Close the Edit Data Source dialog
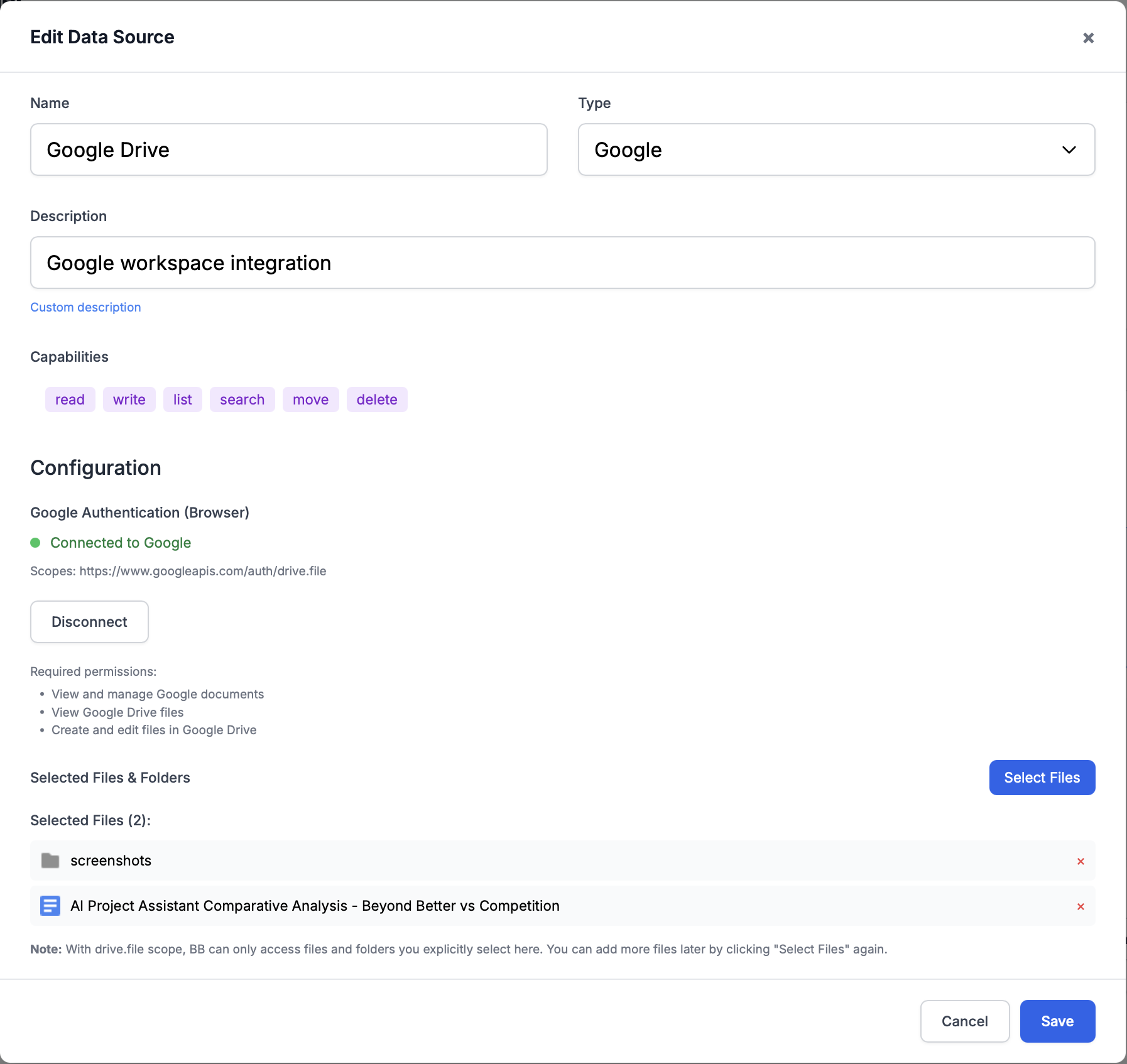This screenshot has width=1127, height=1064. [x=1088, y=38]
